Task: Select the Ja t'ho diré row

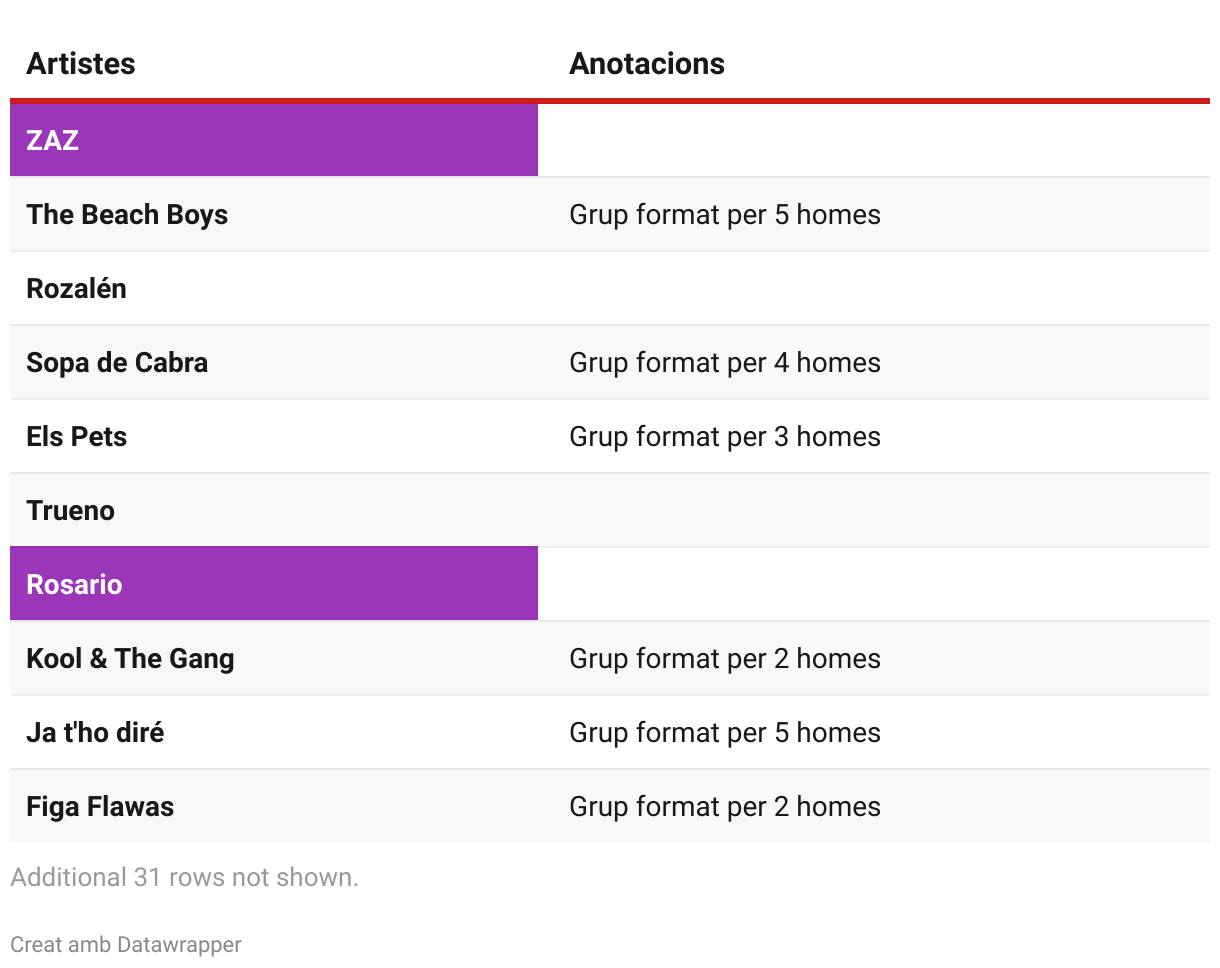Action: (95, 733)
